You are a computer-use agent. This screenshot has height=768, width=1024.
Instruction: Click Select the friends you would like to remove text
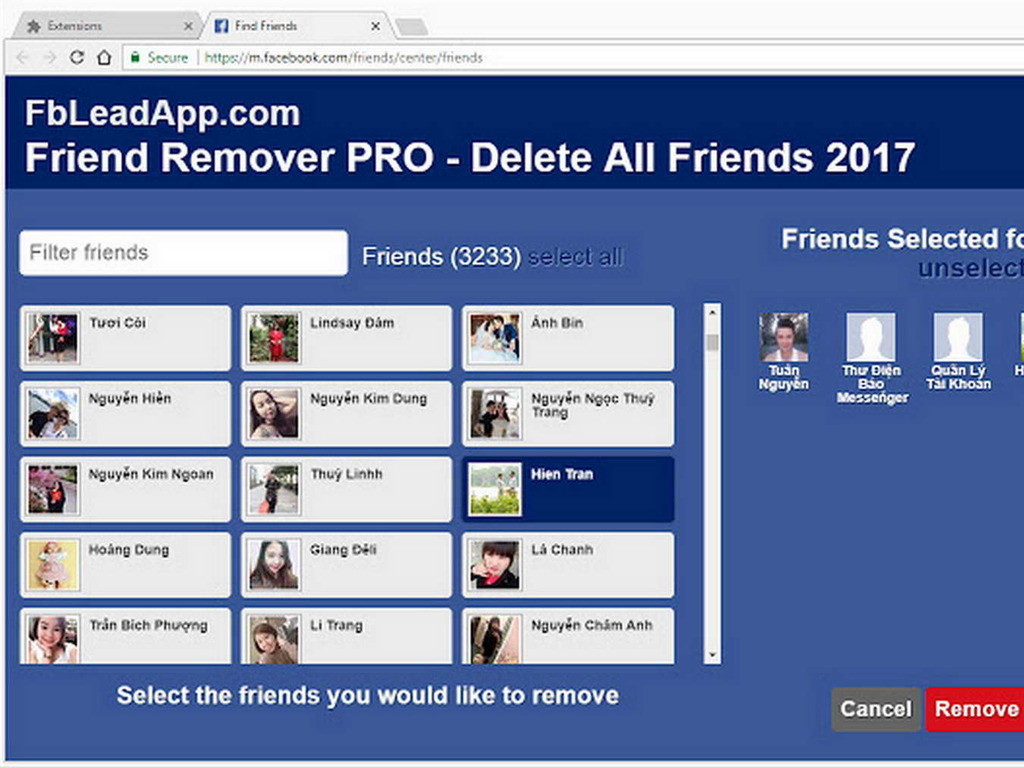(368, 696)
